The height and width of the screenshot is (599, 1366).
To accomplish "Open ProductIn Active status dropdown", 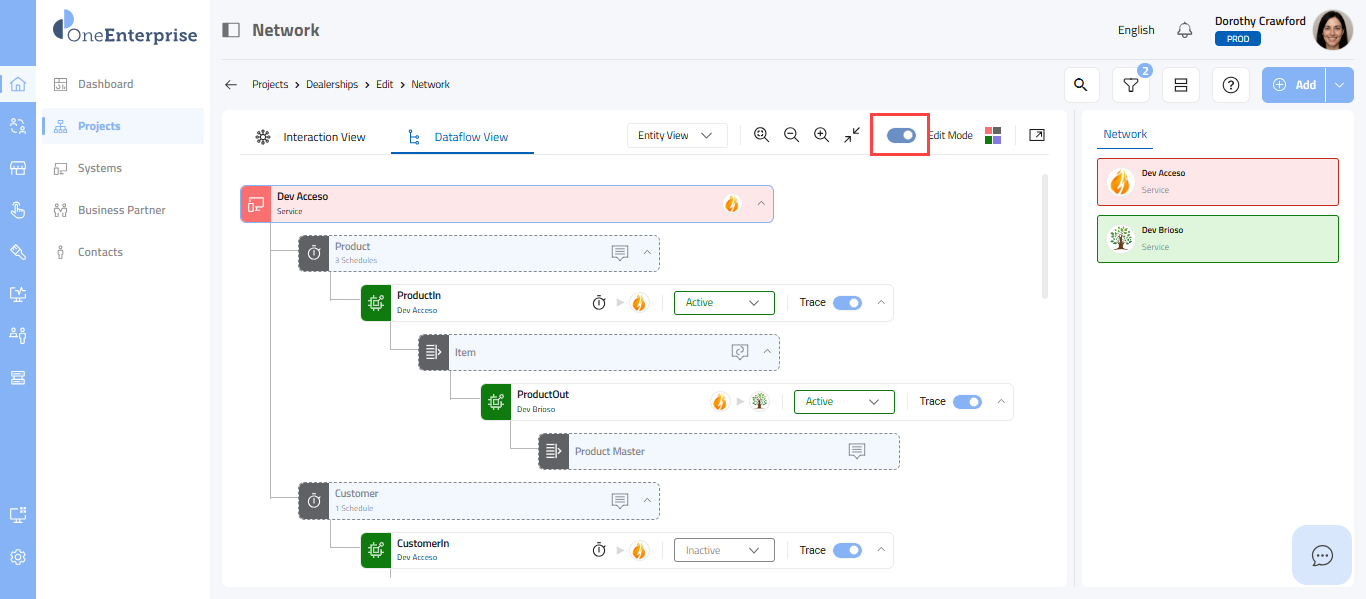I will pos(724,302).
